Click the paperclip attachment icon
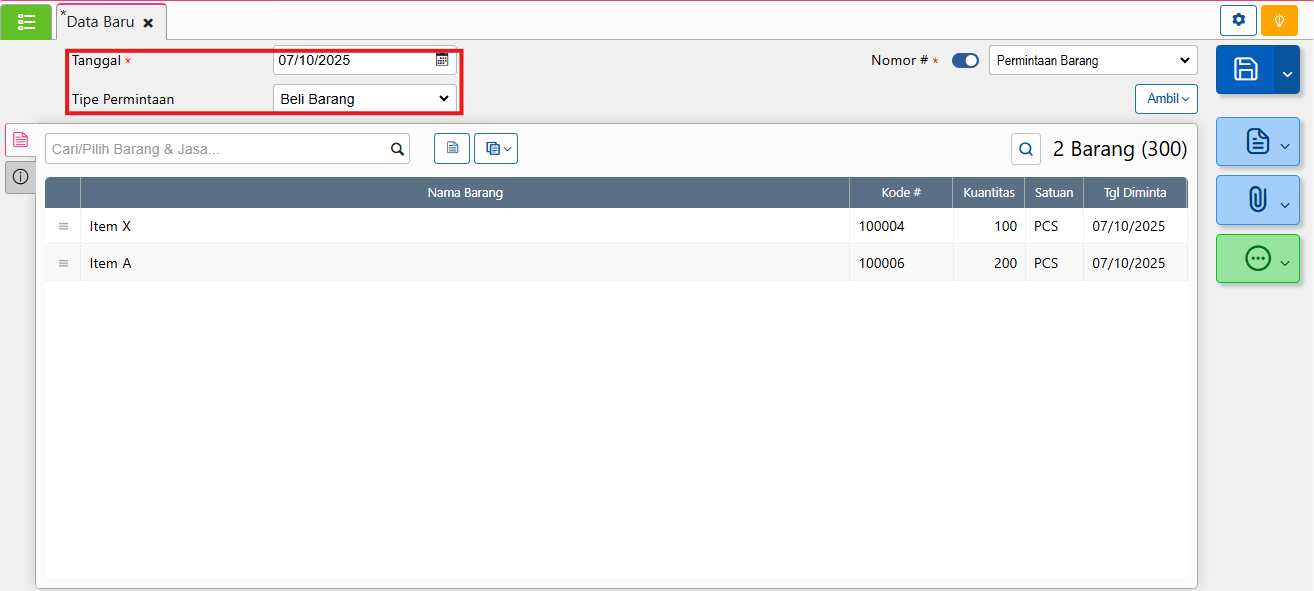1314x591 pixels. pos(1257,200)
